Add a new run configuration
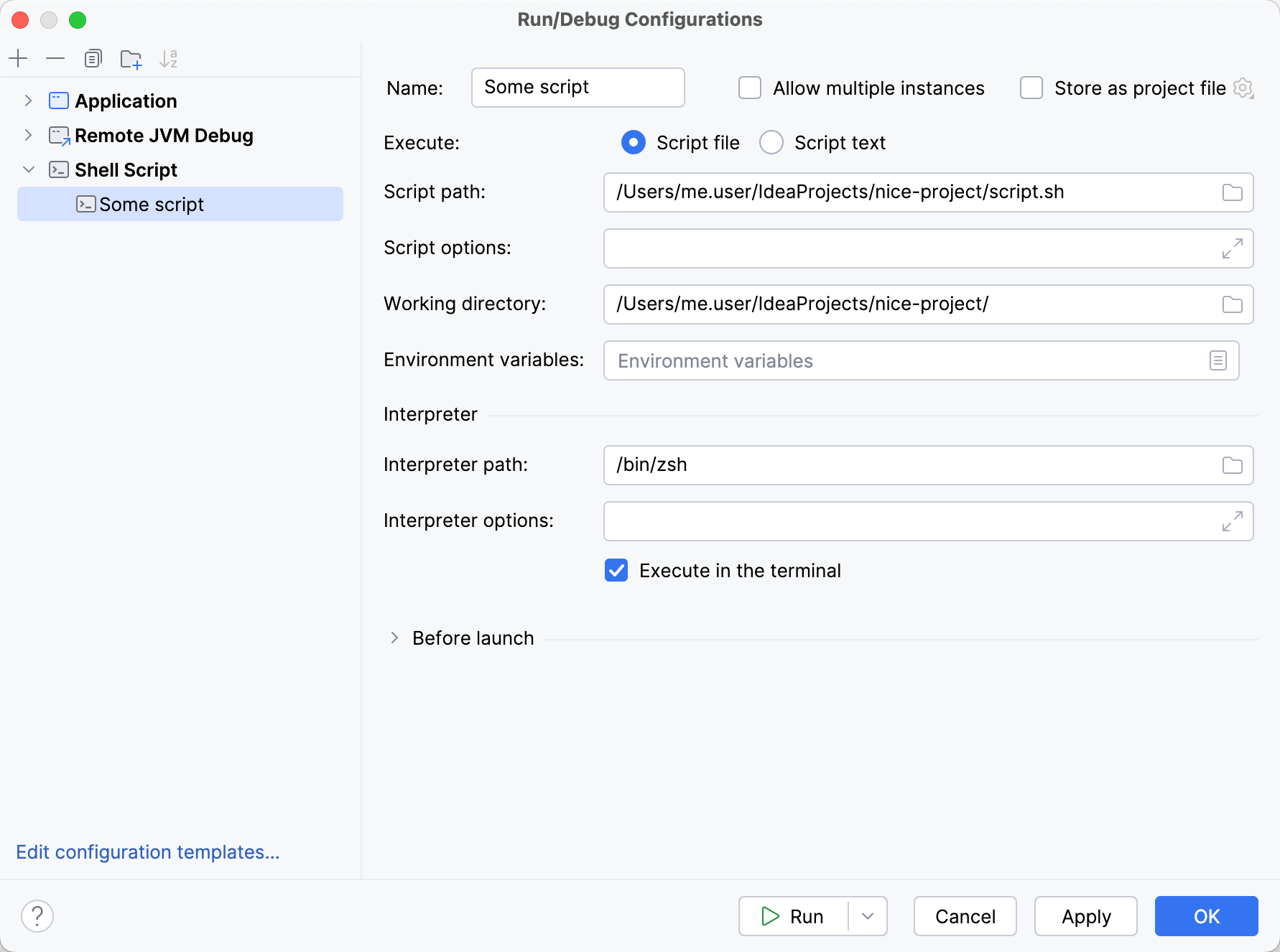 (x=18, y=58)
